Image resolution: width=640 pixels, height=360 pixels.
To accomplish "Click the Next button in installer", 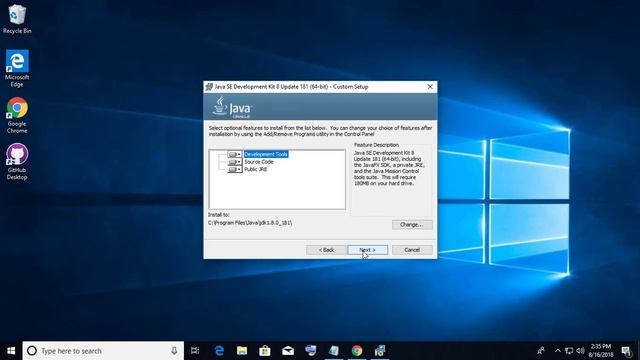I will coord(367,250).
